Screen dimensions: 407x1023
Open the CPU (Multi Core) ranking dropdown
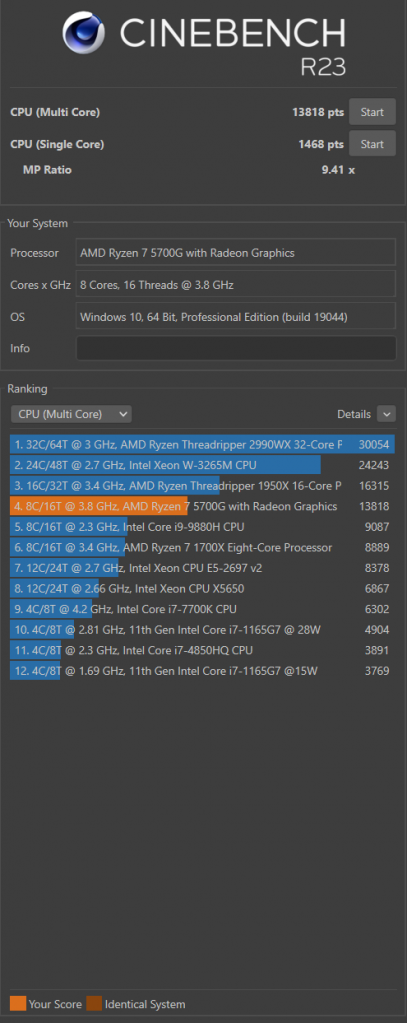click(x=71, y=414)
